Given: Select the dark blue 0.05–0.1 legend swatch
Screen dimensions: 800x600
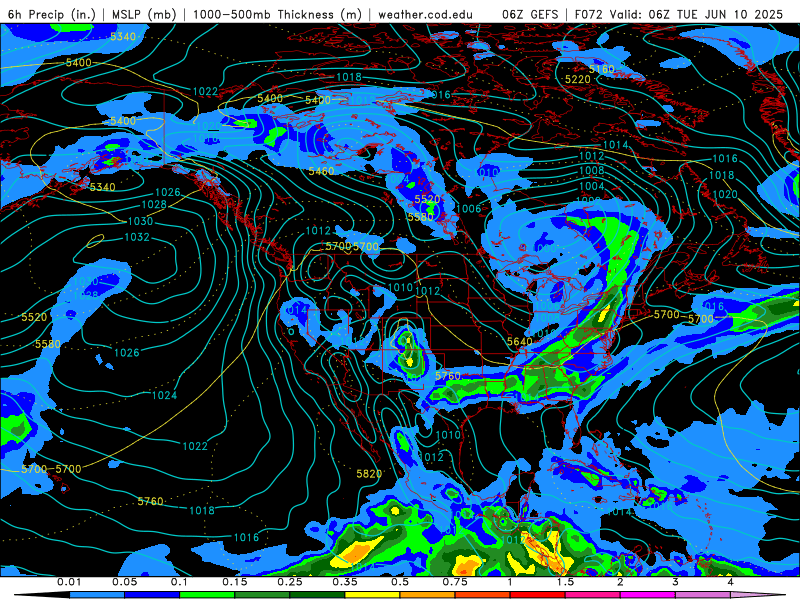Looking at the screenshot, I should click(152, 595).
